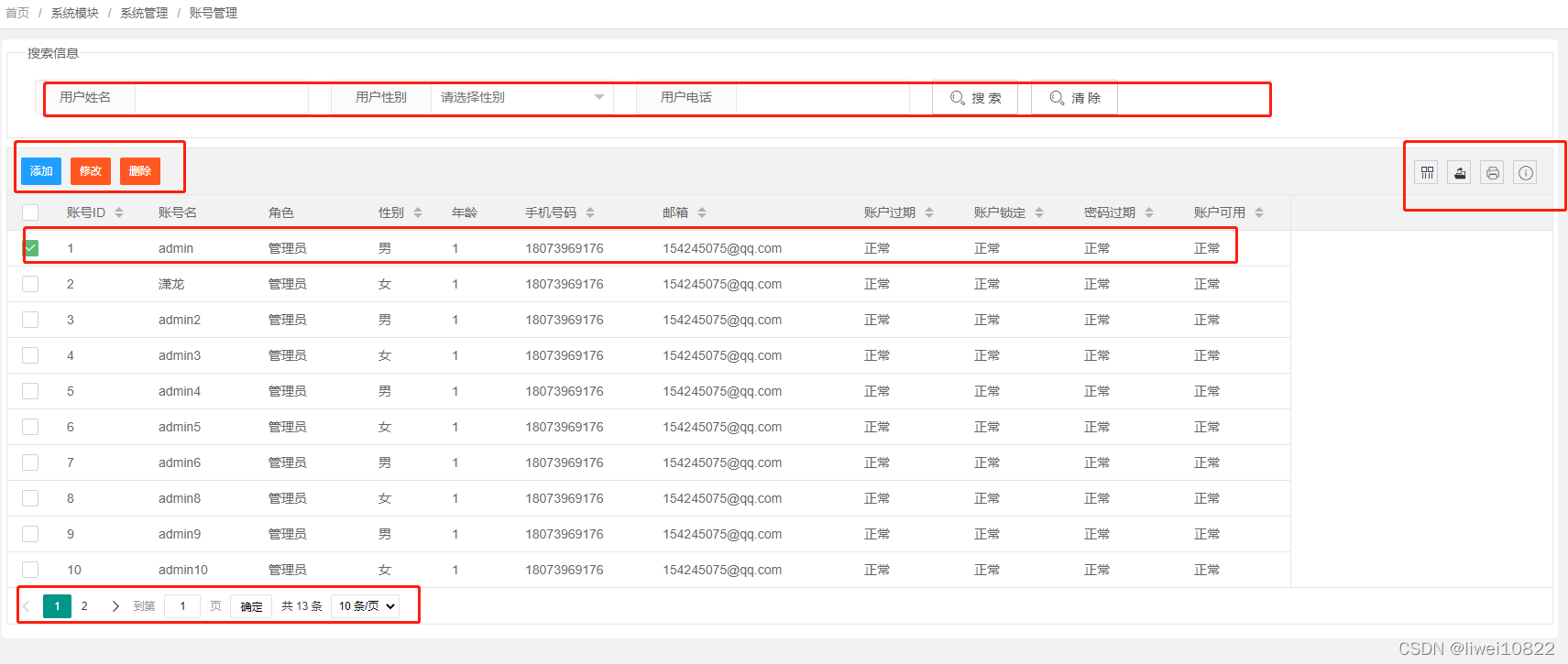This screenshot has width=1568, height=664.
Task: Check the admin9 row checkbox
Action: [x=30, y=534]
